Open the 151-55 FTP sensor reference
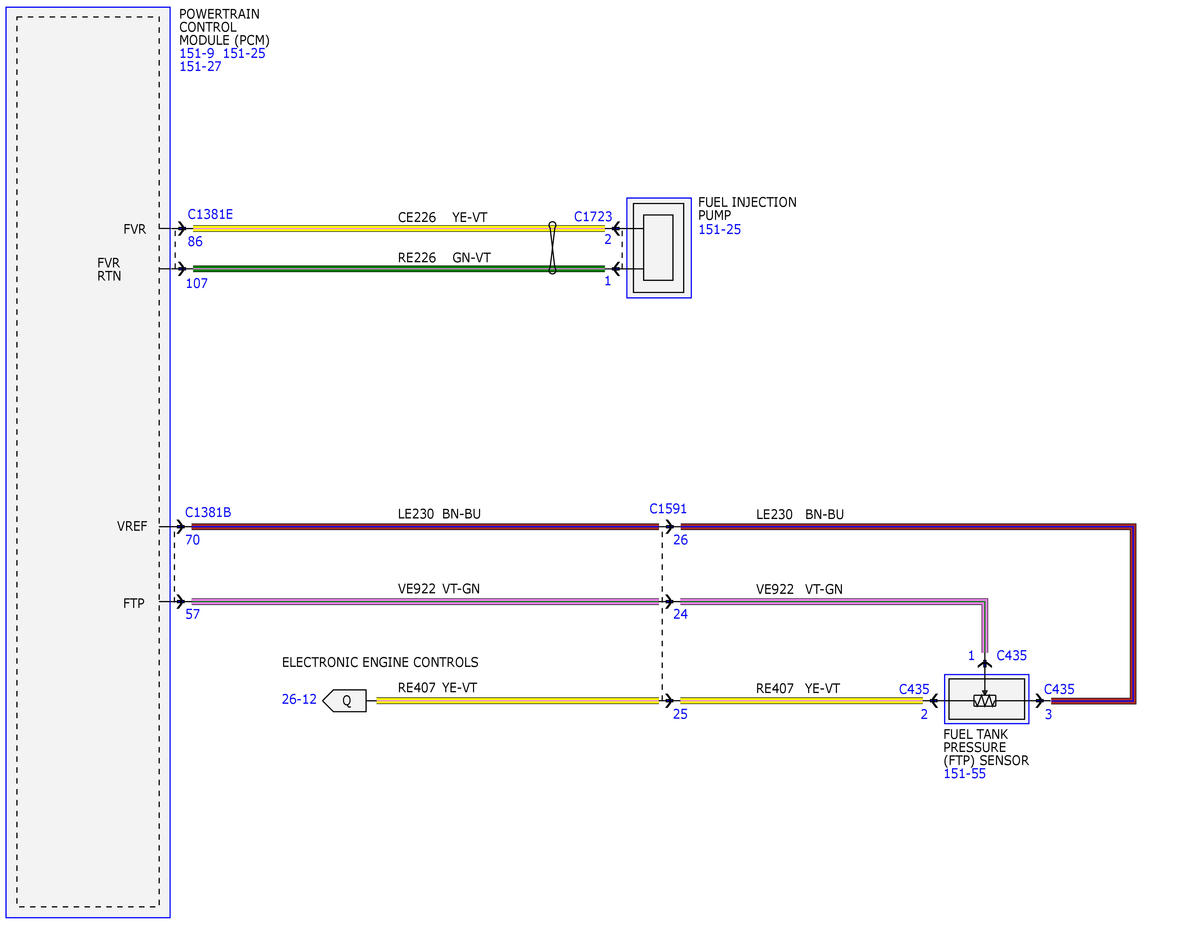This screenshot has height=927, width=1199. (964, 774)
